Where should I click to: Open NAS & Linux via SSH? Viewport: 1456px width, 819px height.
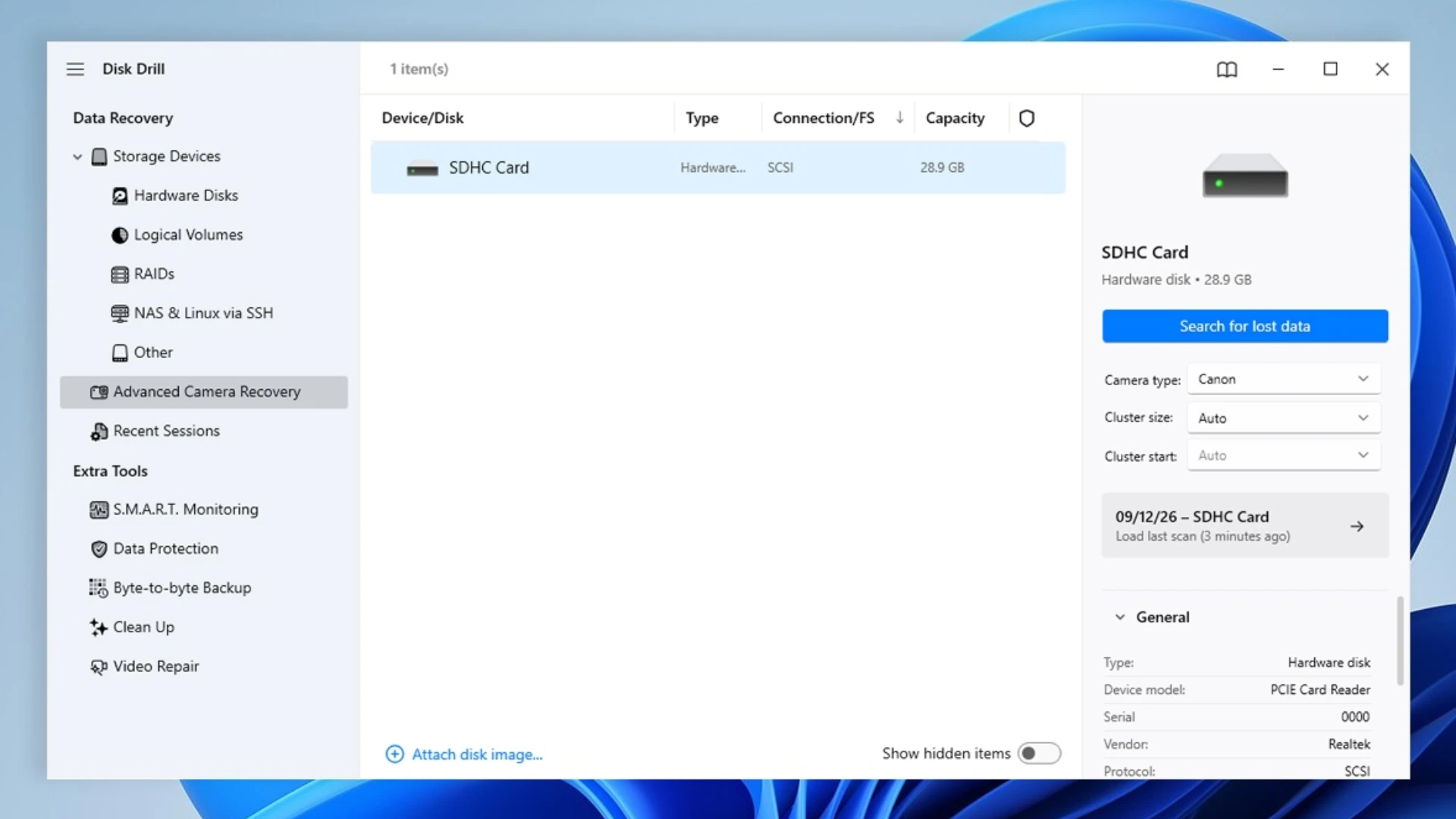(x=203, y=313)
